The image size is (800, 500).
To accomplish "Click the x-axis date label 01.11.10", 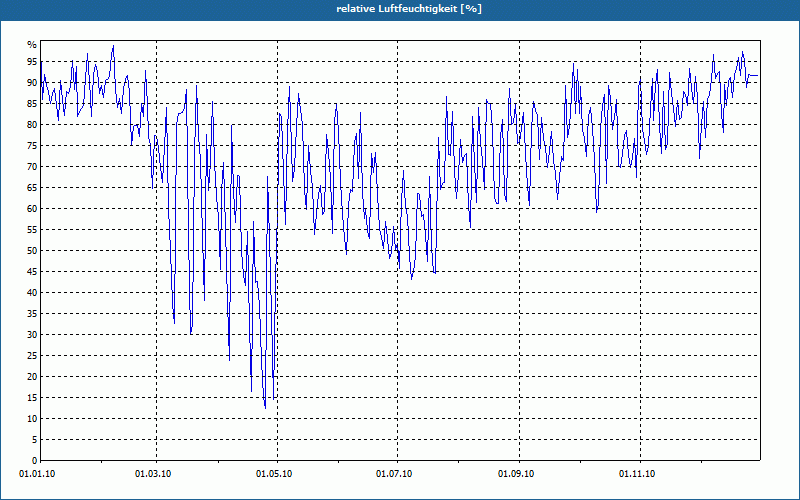I will 637,474.
